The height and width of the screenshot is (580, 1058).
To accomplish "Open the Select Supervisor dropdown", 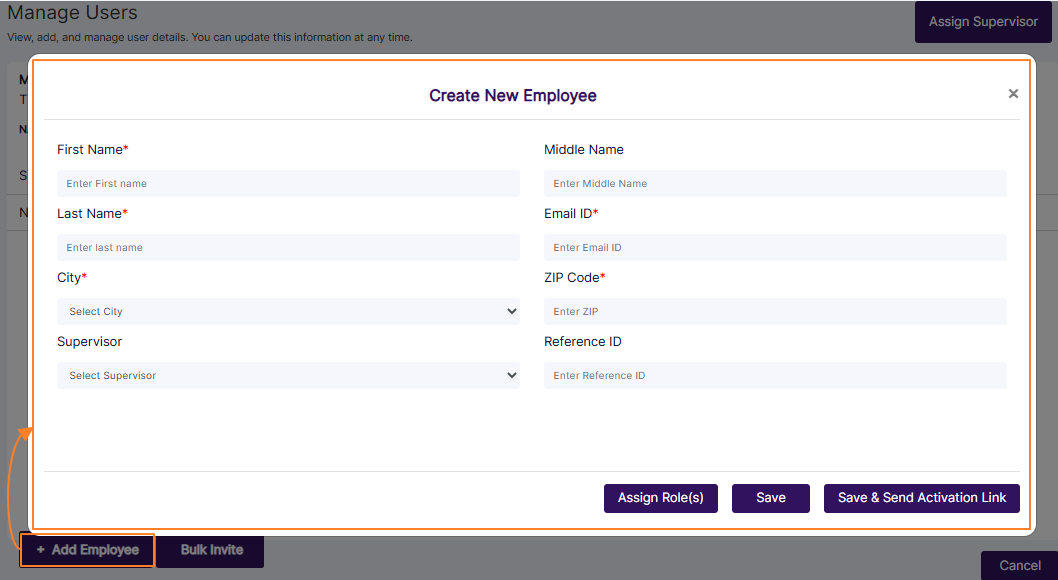I will coord(288,375).
